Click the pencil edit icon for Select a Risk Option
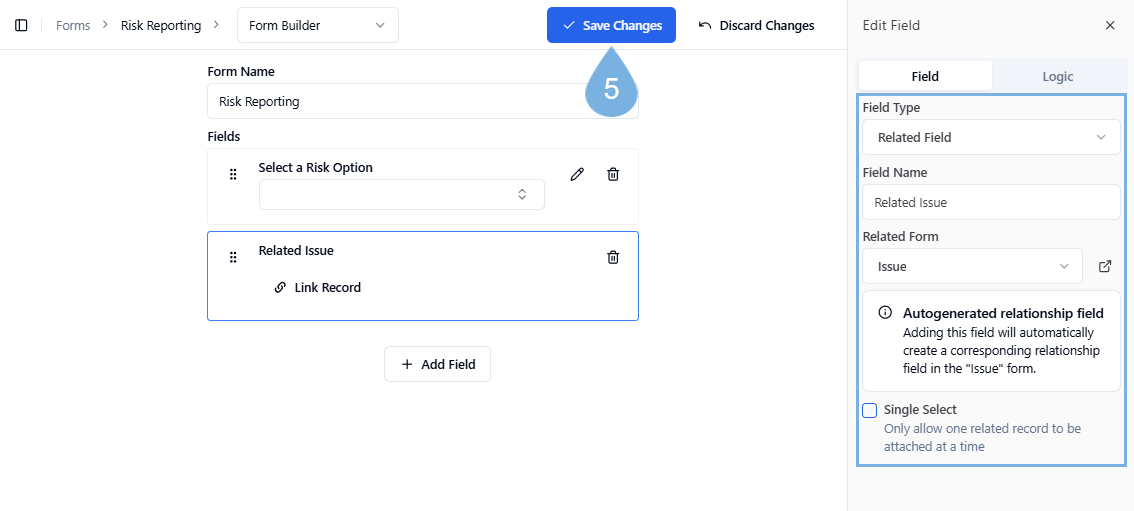The height and width of the screenshot is (511, 1134). point(577,174)
